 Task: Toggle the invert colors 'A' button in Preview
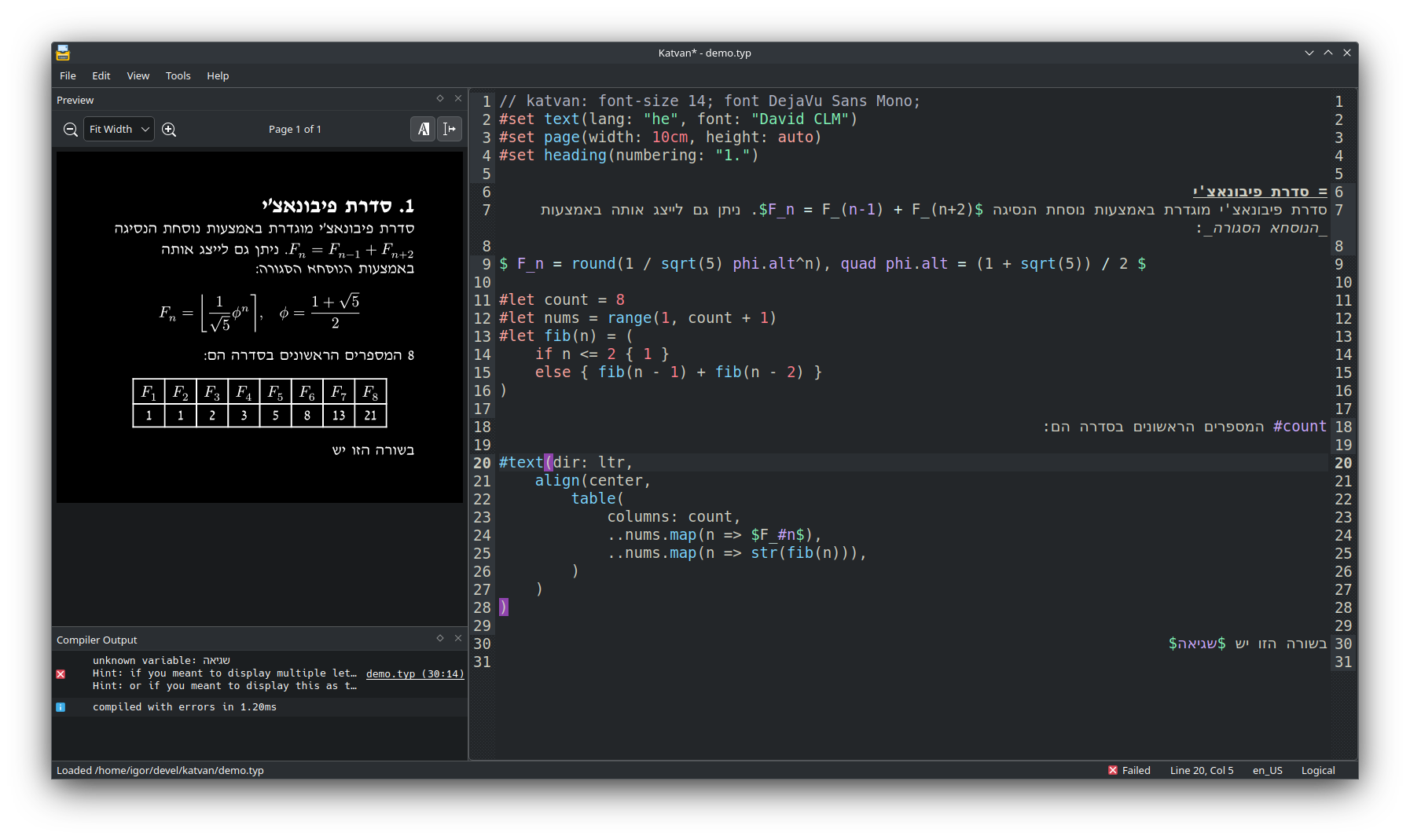423,129
